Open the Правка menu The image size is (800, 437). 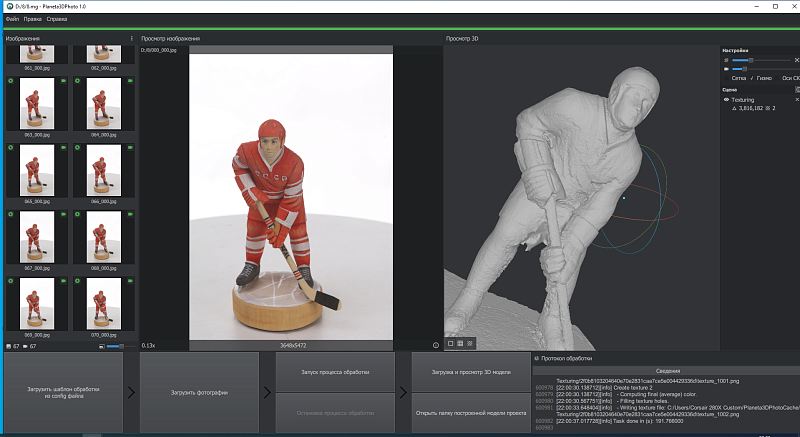(33, 19)
